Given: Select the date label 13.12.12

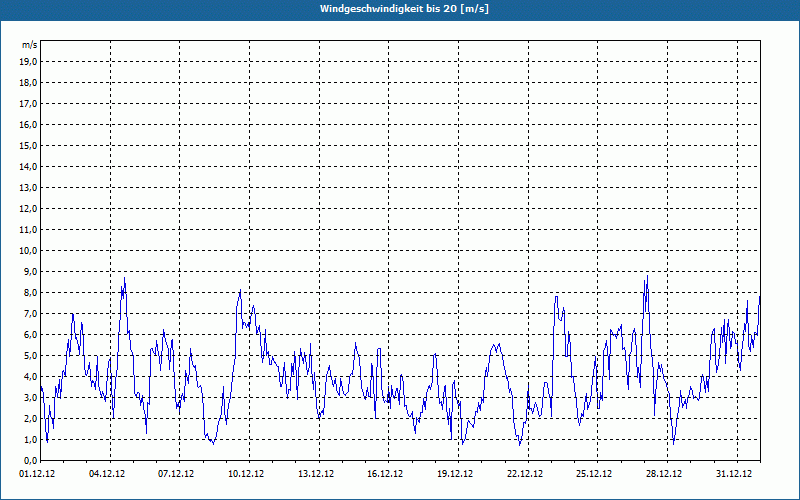Looking at the screenshot, I should [x=316, y=473].
